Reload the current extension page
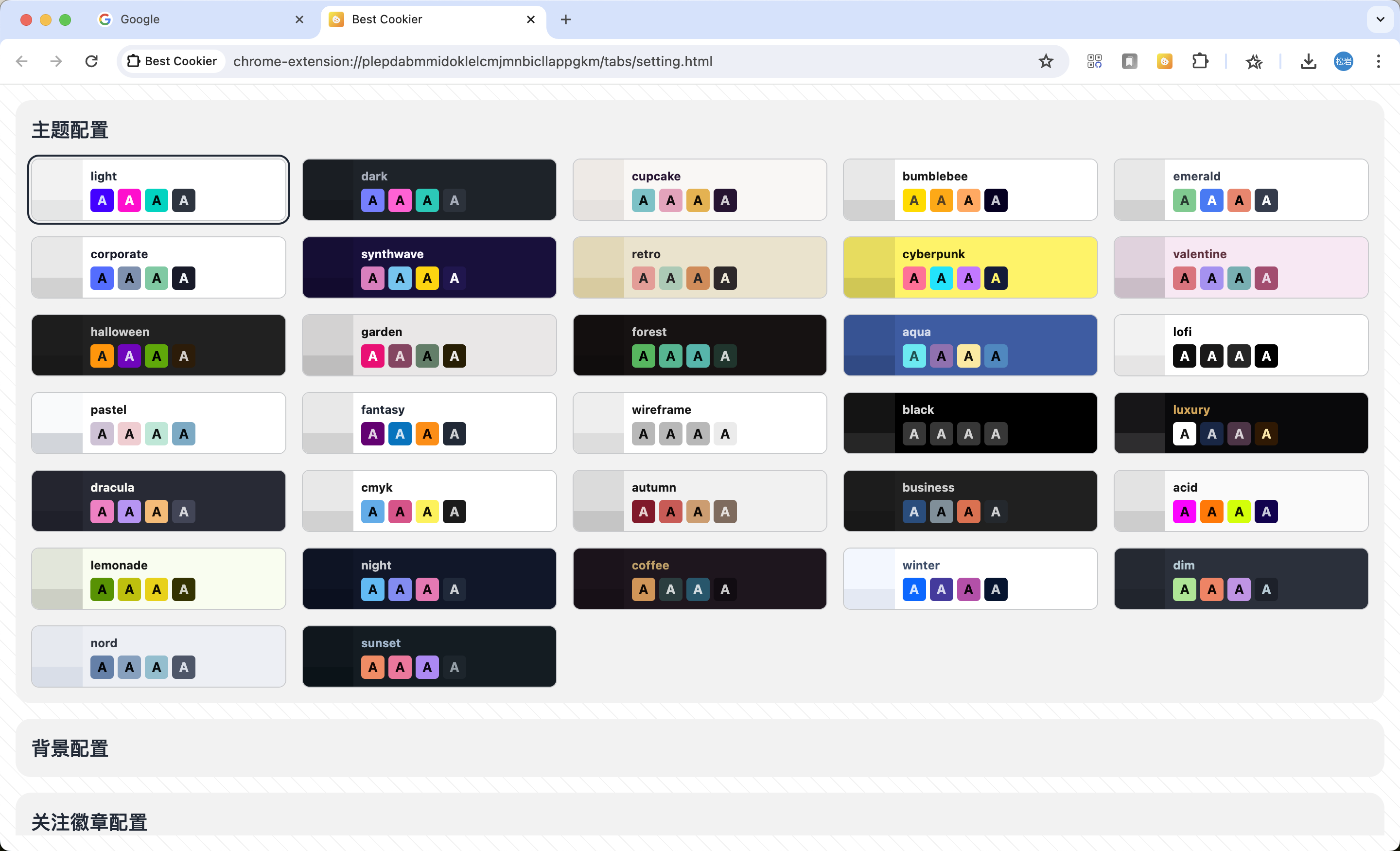The image size is (1400, 851). click(x=91, y=61)
